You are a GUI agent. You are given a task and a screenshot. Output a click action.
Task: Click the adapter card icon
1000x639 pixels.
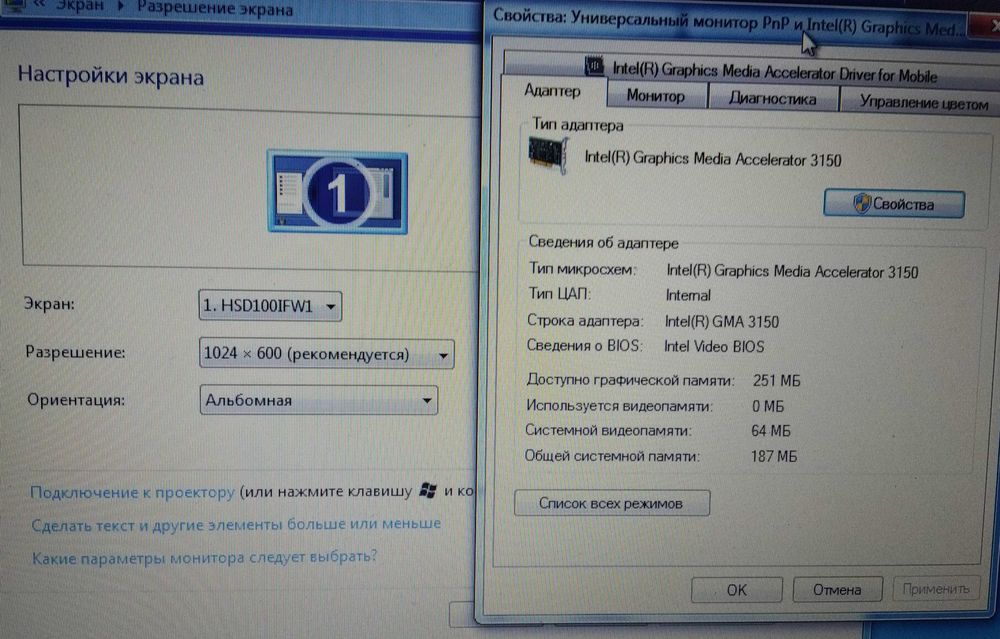[x=548, y=156]
